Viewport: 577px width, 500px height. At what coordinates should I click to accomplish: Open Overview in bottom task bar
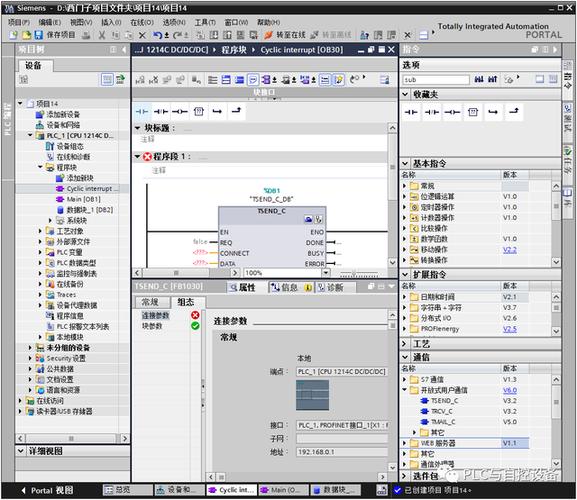(127, 490)
